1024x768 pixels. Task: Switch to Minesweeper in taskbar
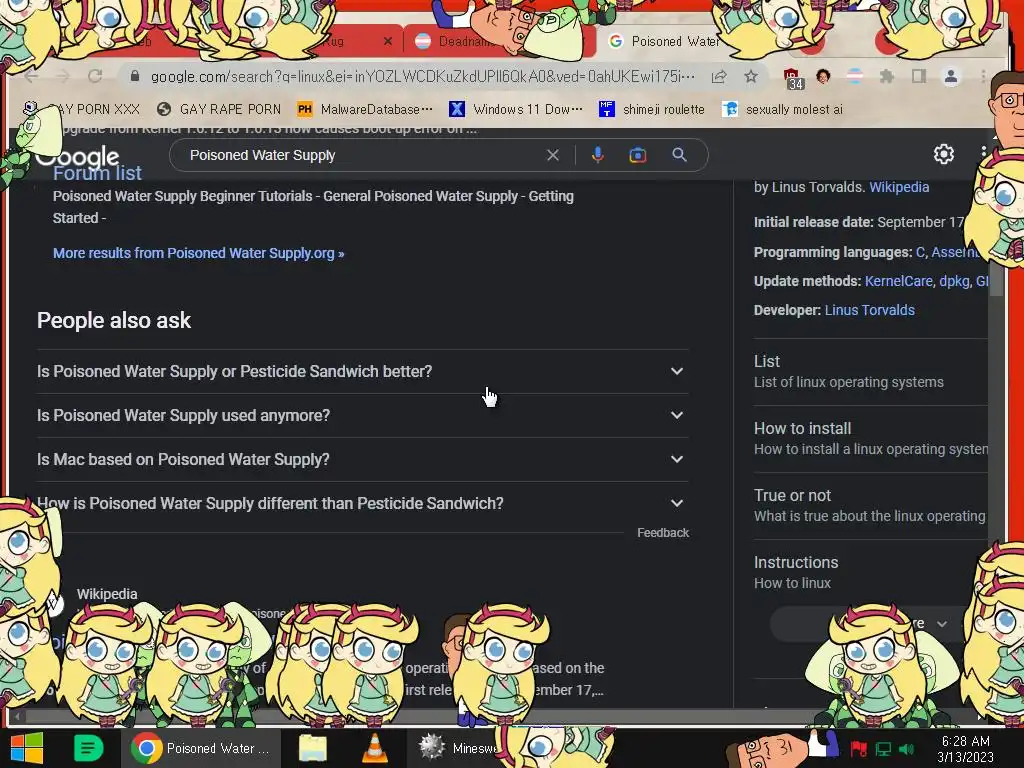pos(457,748)
